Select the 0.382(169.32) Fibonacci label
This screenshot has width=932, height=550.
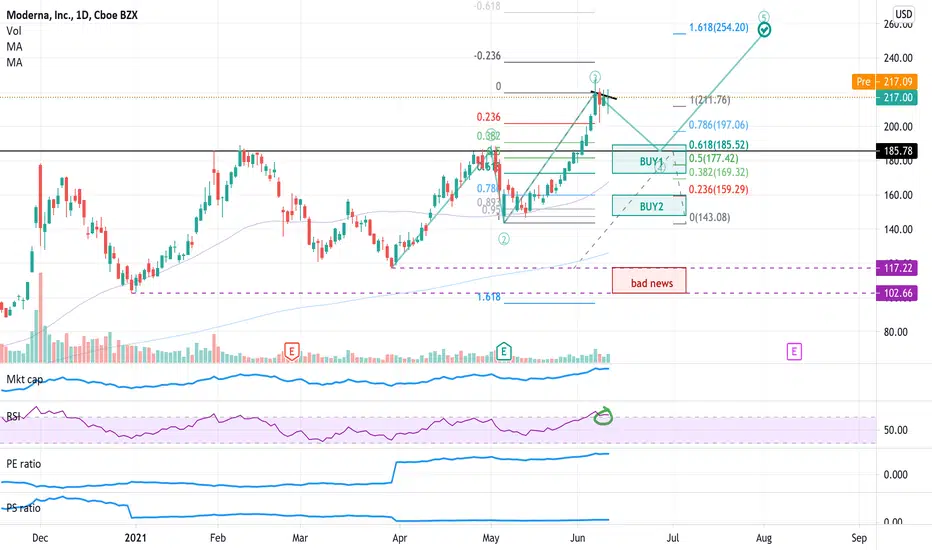coord(719,172)
